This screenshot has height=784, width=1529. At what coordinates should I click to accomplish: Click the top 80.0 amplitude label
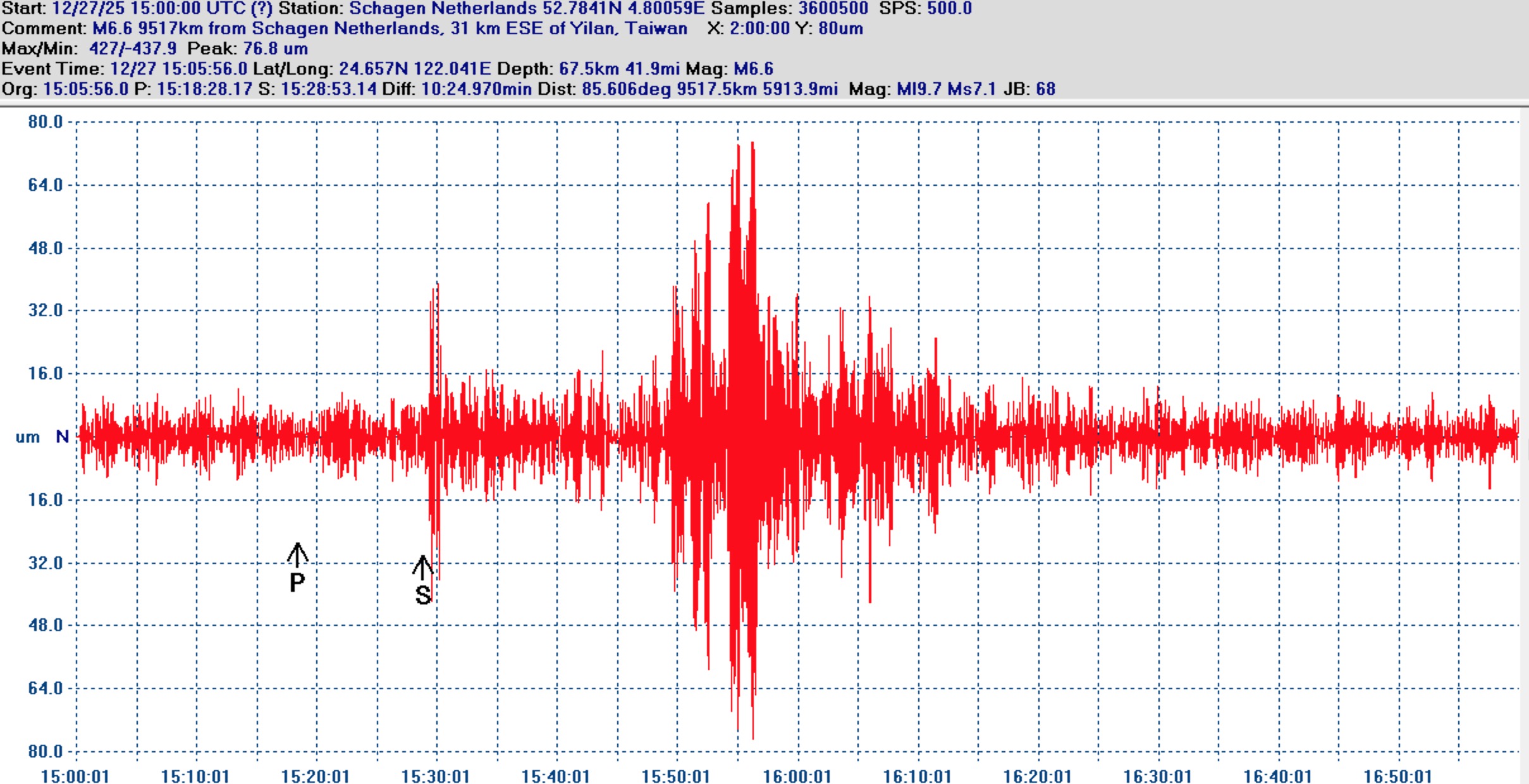46,121
